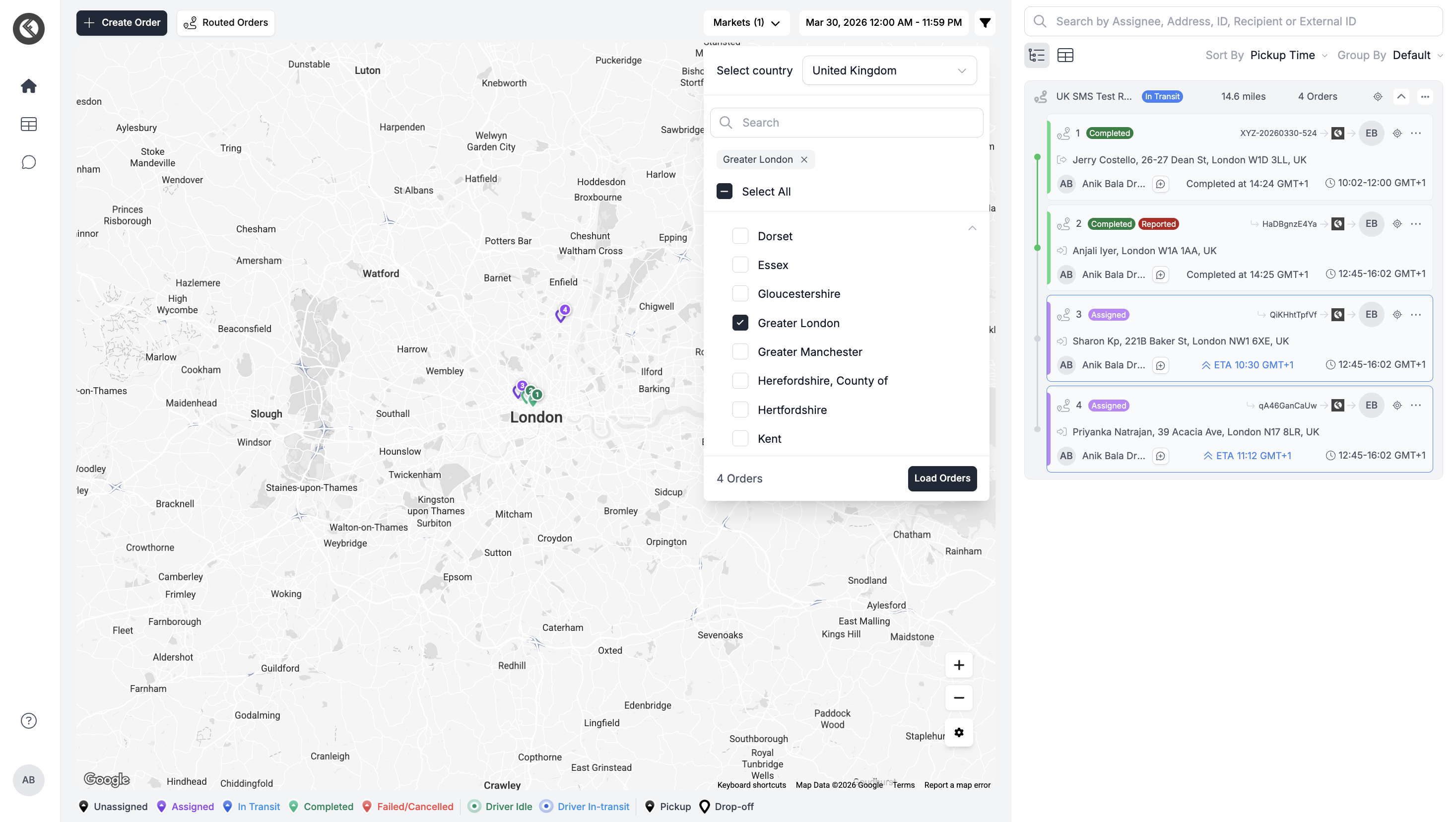The height and width of the screenshot is (822, 1456).
Task: Open the home icon in sidebar
Action: pos(28,86)
